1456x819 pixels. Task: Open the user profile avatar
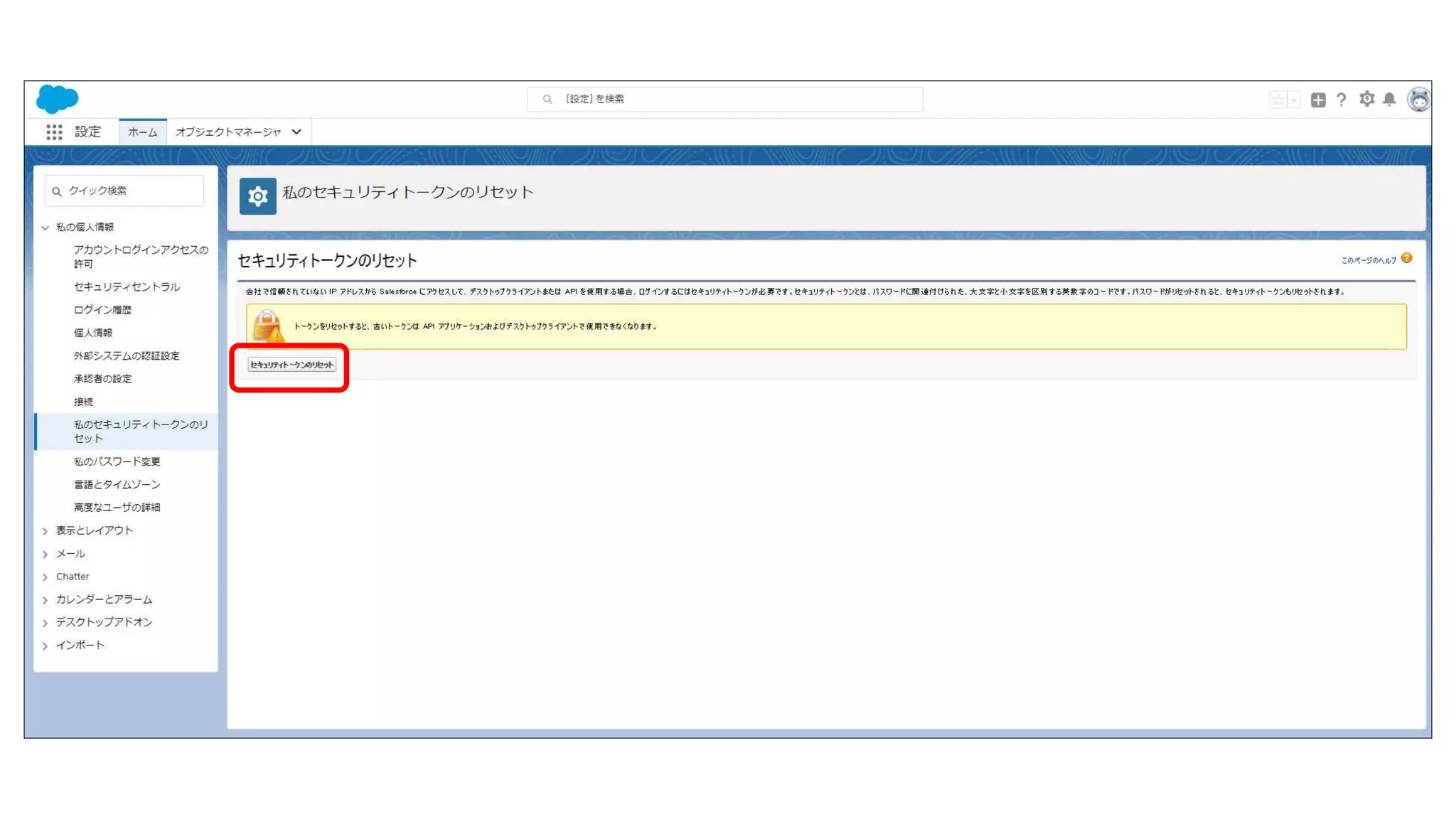pyautogui.click(x=1418, y=100)
